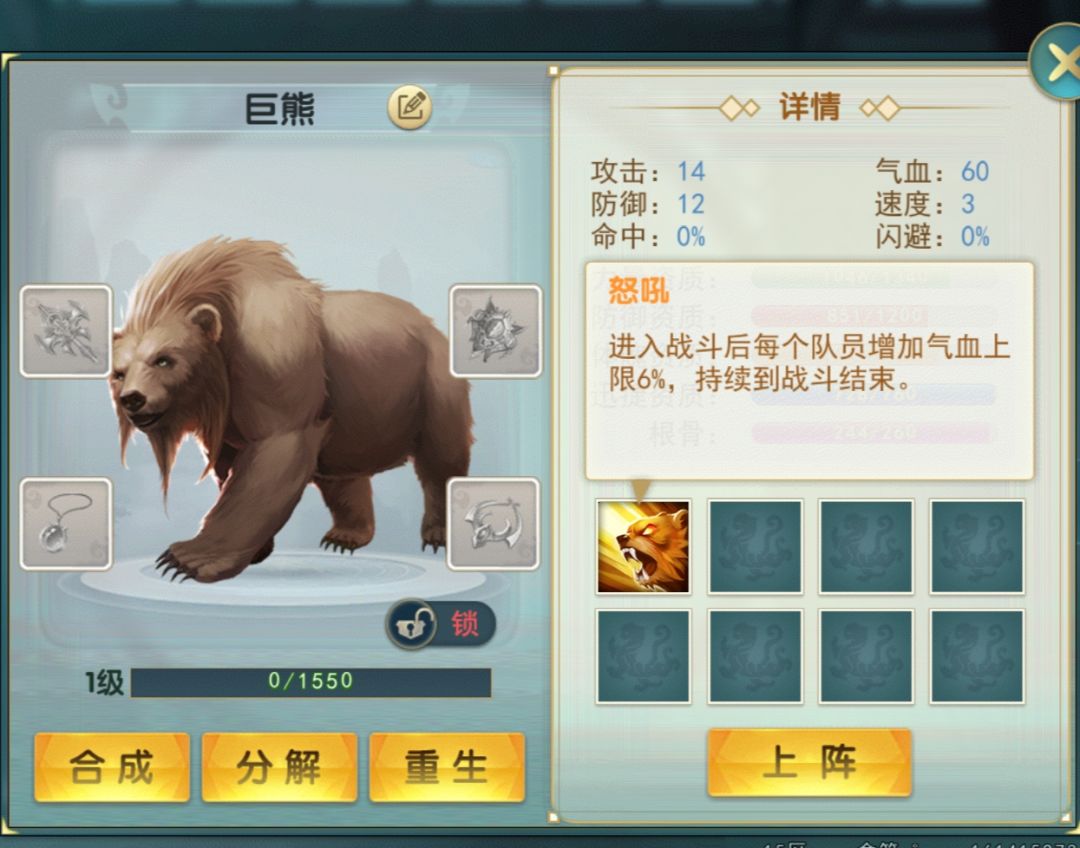Viewport: 1080px width, 848px height.
Task: Click the 分解 decompose button
Action: tap(280, 767)
